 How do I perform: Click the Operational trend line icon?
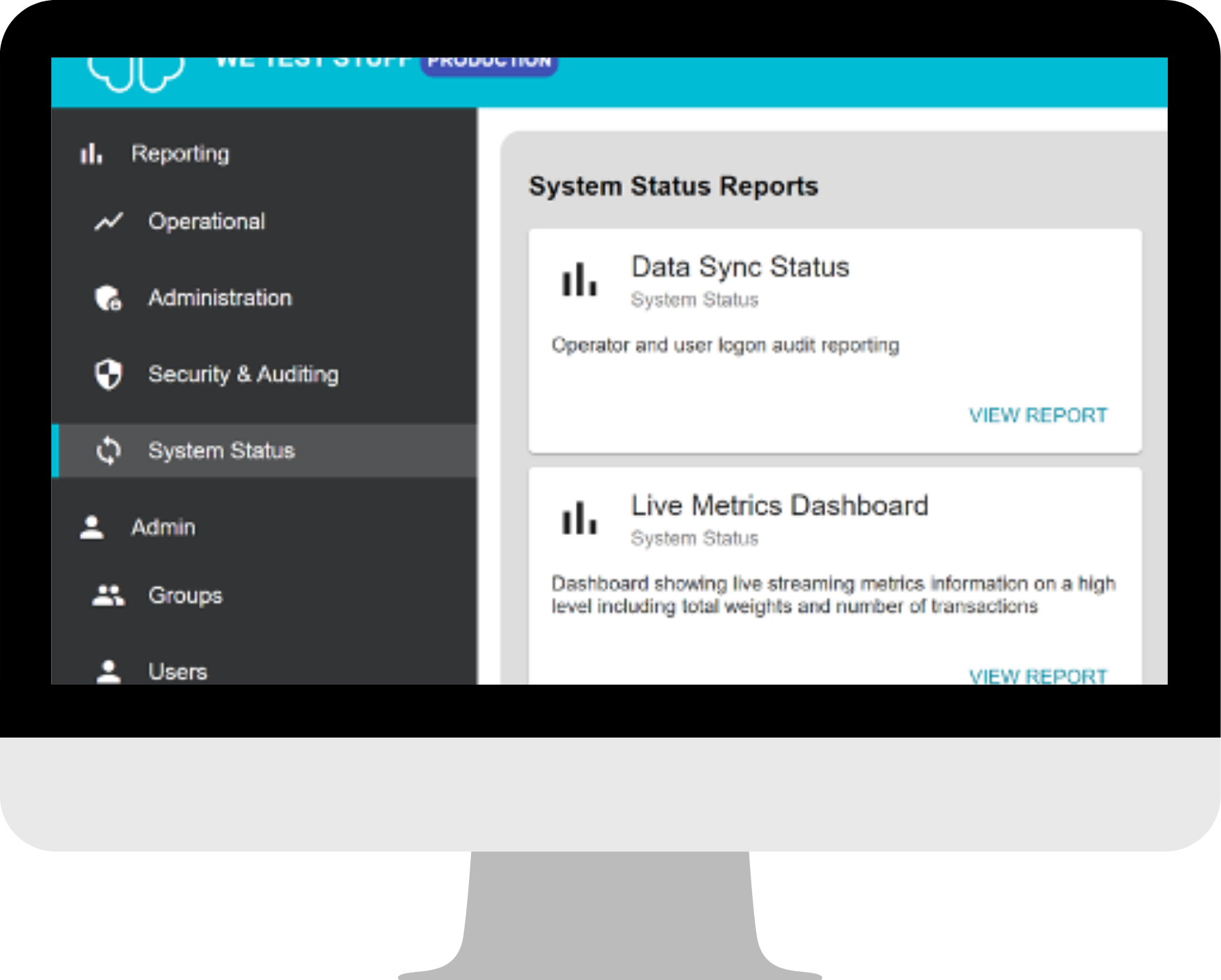108,221
